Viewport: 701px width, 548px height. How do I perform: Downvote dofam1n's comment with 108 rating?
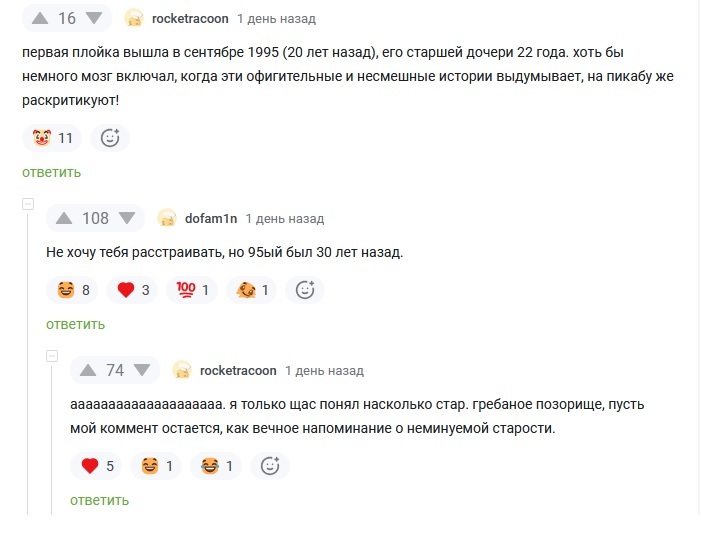point(127,218)
